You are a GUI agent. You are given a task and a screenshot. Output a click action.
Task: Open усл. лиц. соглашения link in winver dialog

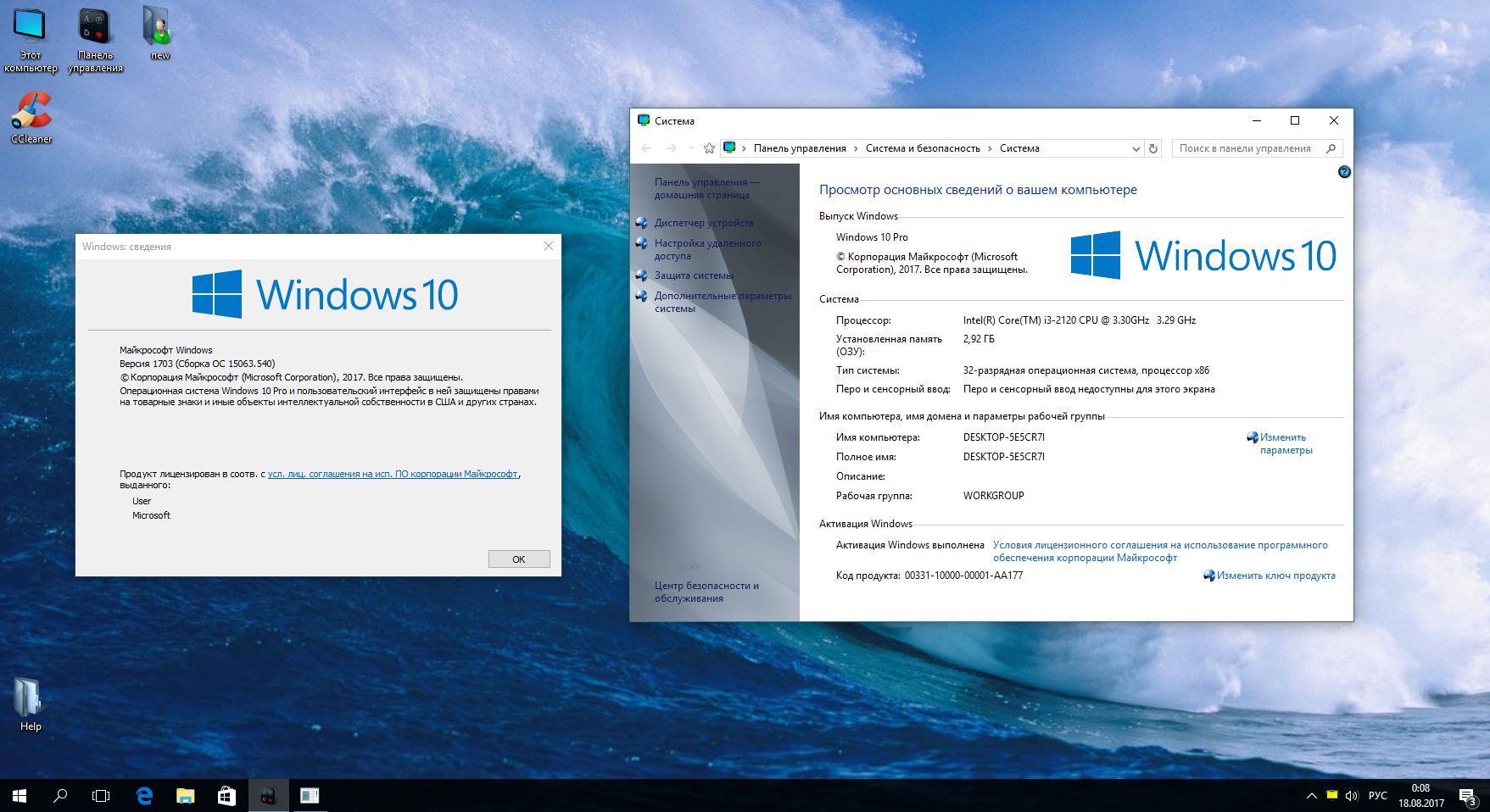[x=393, y=474]
